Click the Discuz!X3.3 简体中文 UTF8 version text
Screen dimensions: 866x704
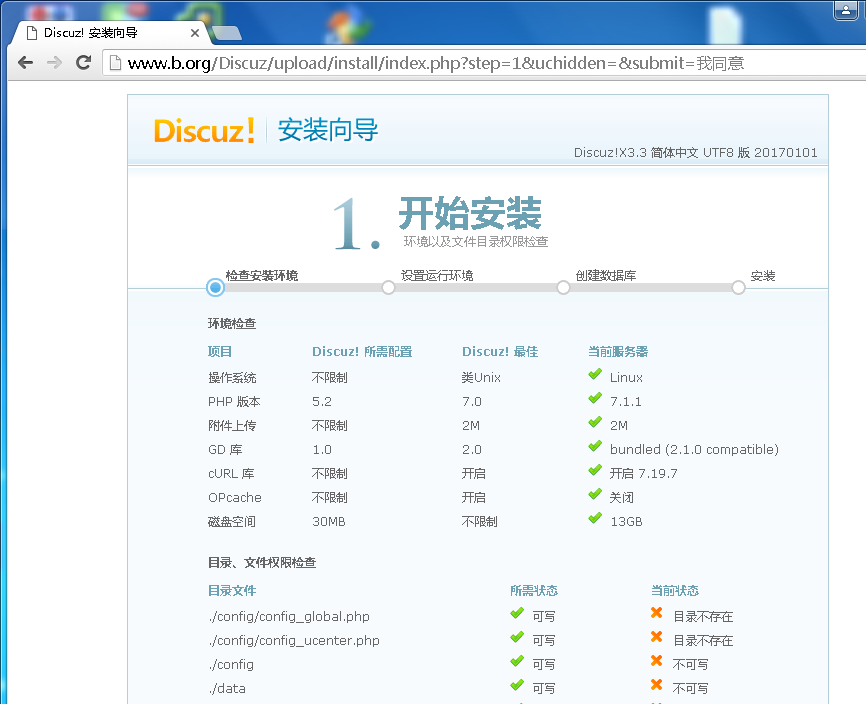pos(695,153)
